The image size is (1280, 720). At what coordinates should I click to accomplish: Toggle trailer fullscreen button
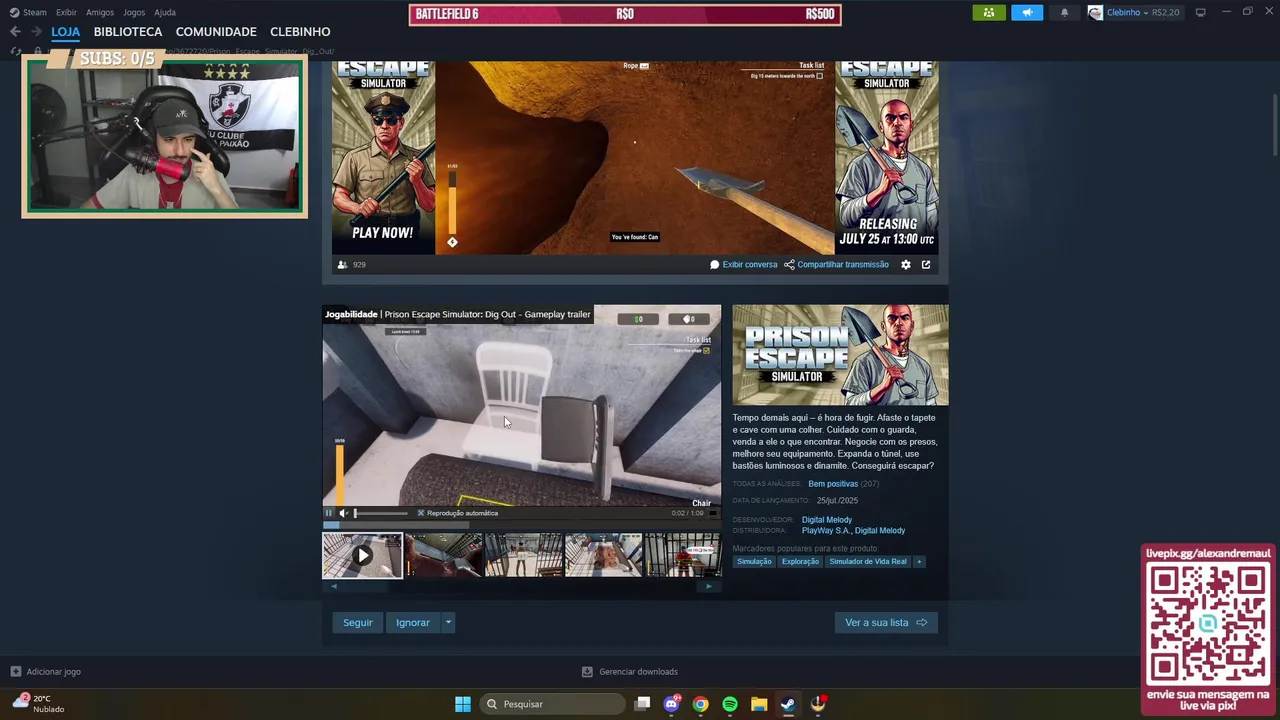[713, 513]
